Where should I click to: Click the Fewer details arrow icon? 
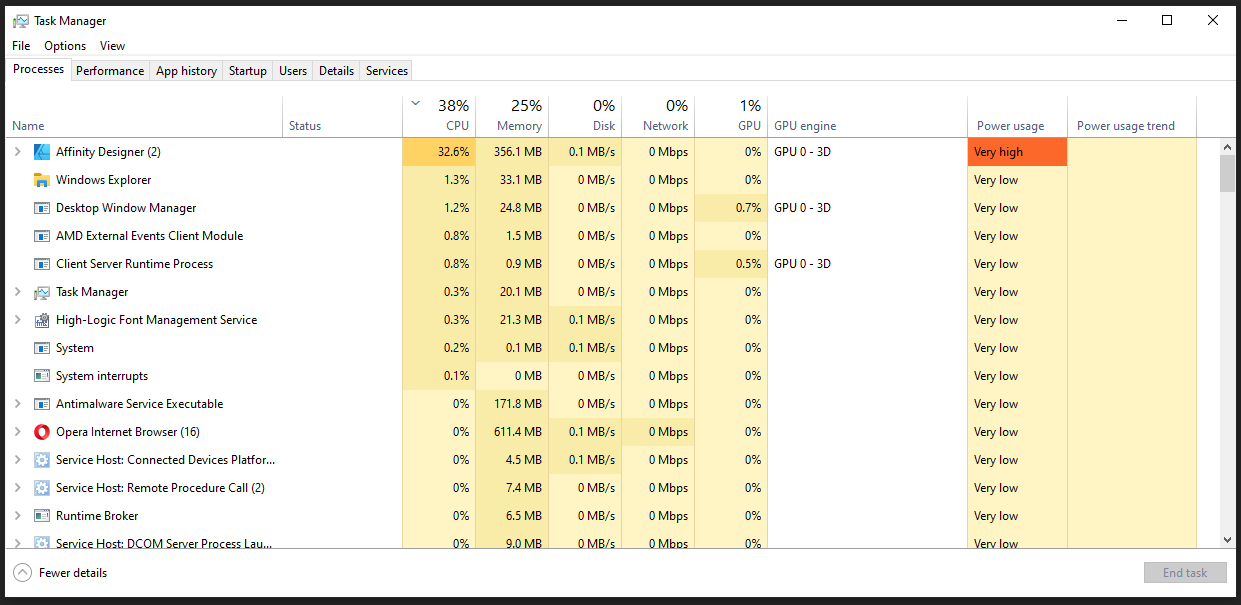22,573
